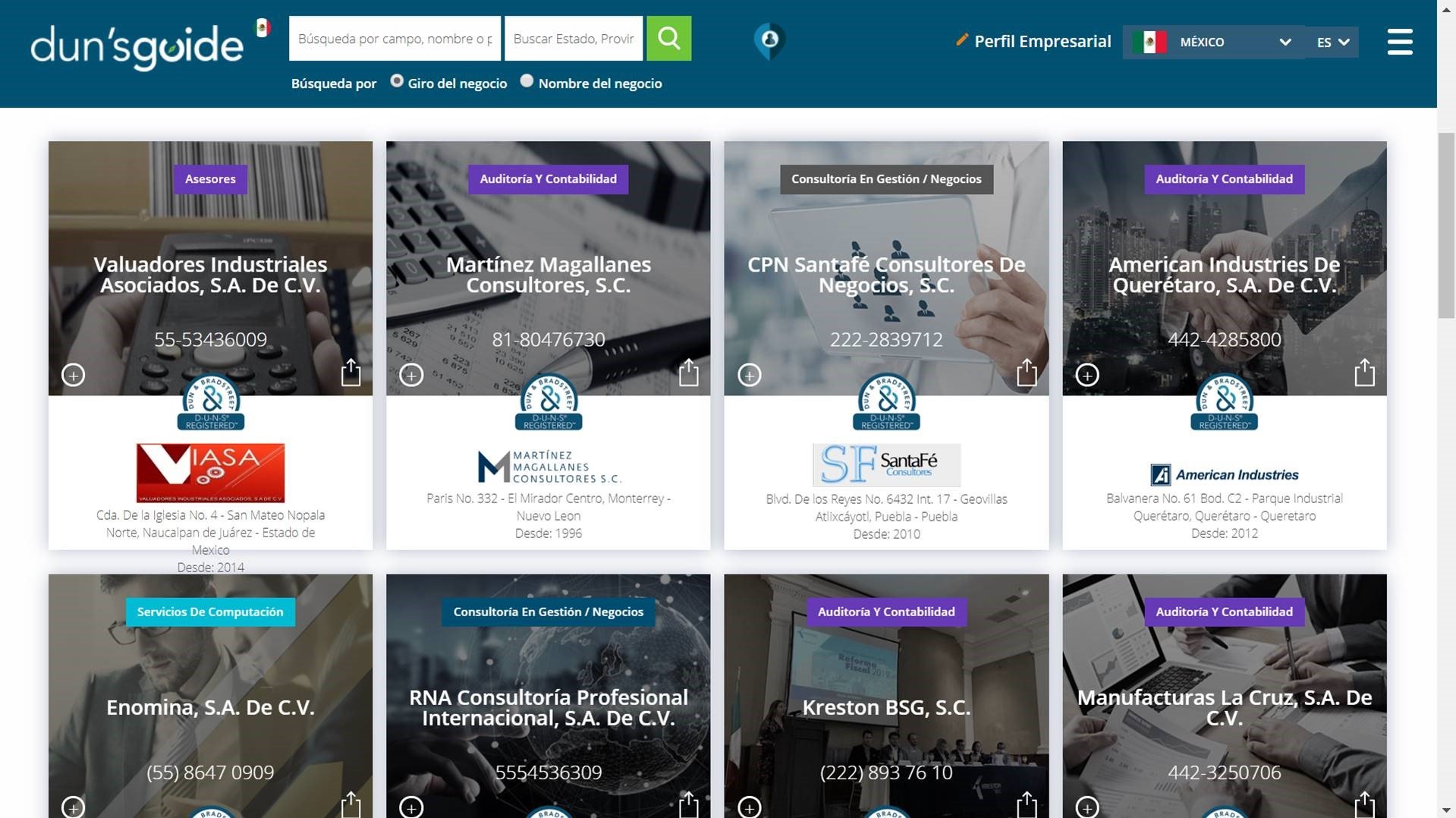
Task: Open the location pin user icon
Action: [x=769, y=40]
